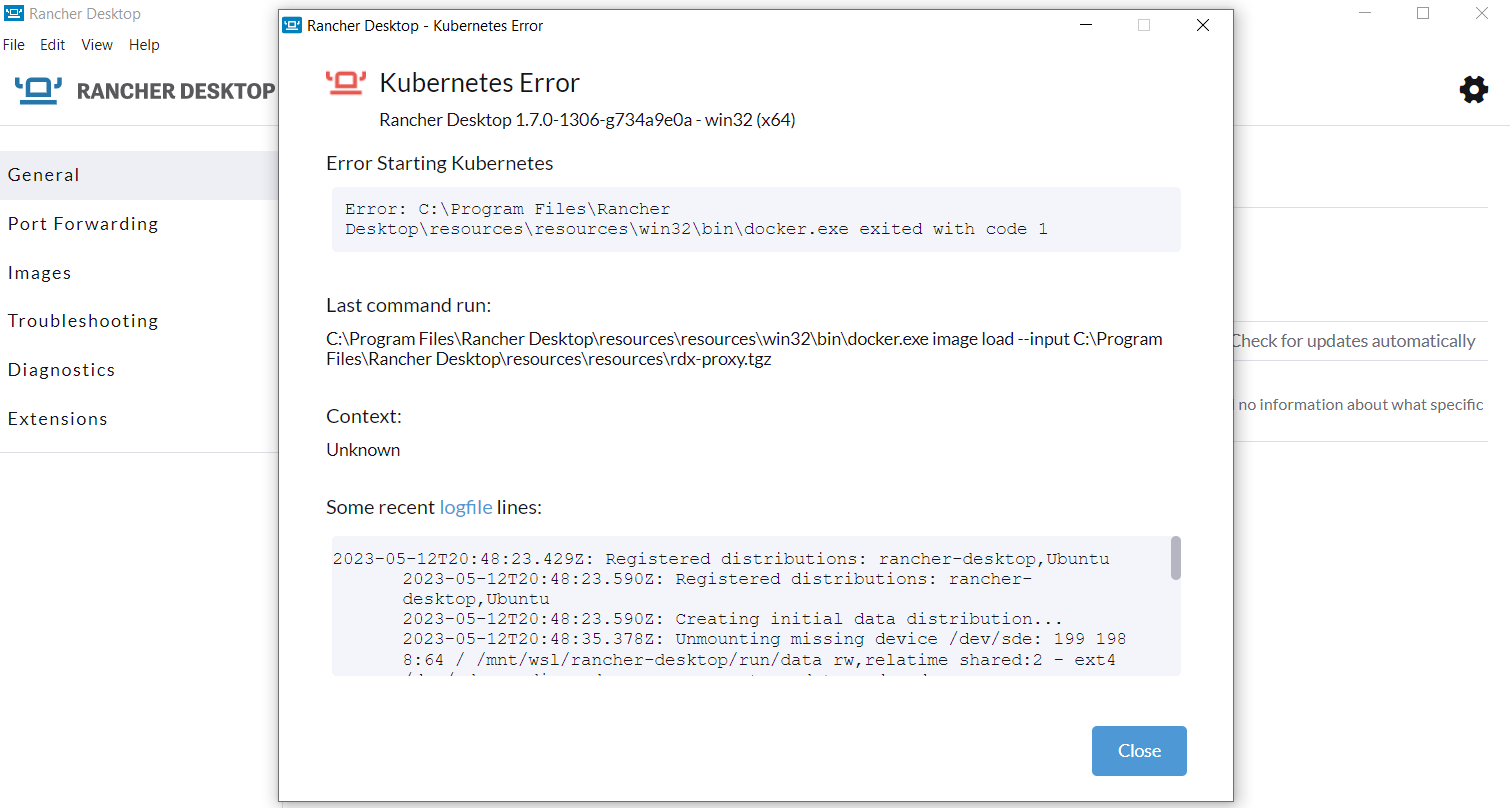Switch to the Troubleshooting section
Image resolution: width=1510 pixels, height=808 pixels.
[83, 320]
